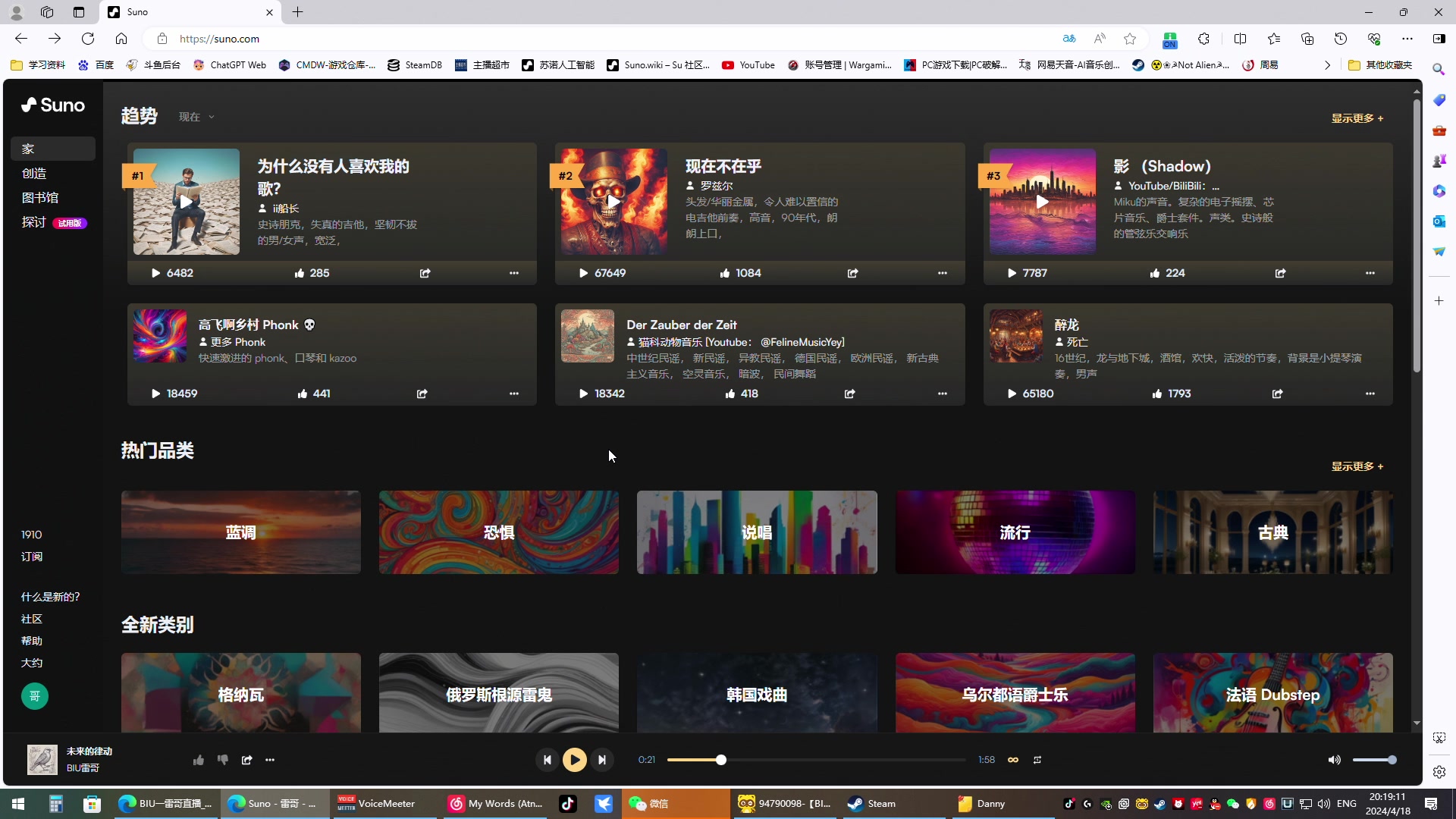Mute the player volume speaker

tap(1334, 760)
